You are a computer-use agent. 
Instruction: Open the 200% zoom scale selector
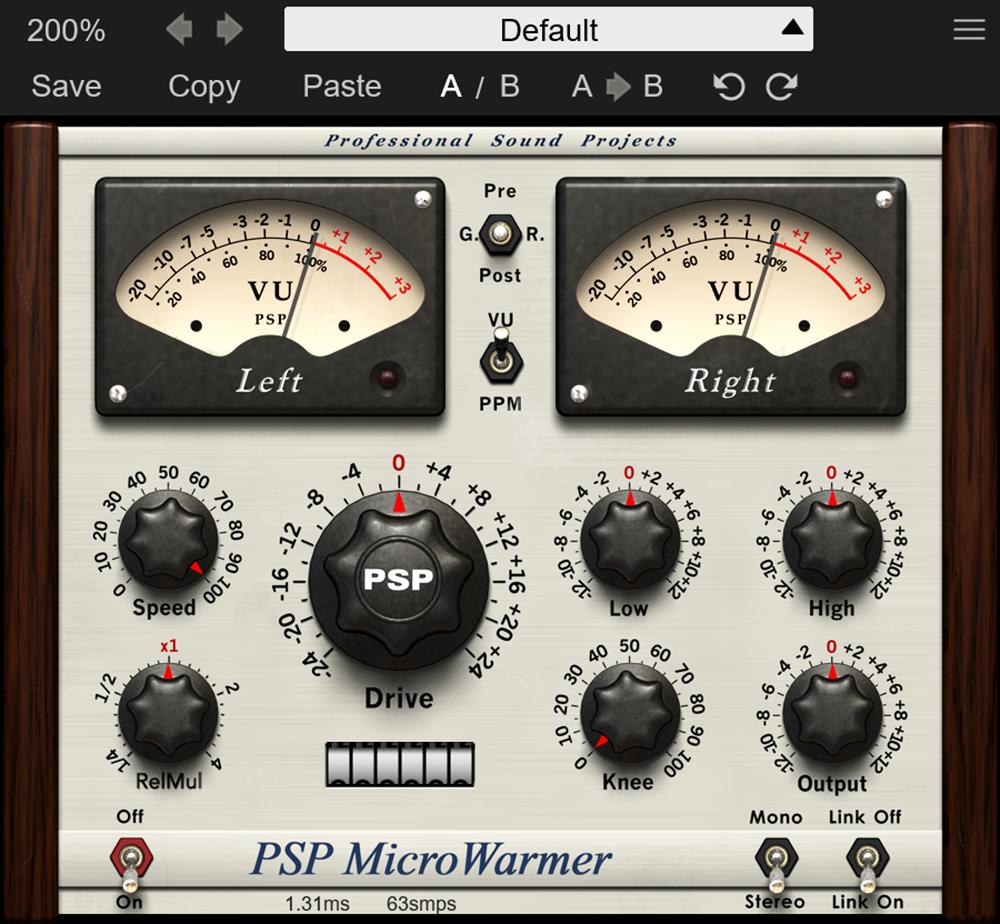[66, 30]
